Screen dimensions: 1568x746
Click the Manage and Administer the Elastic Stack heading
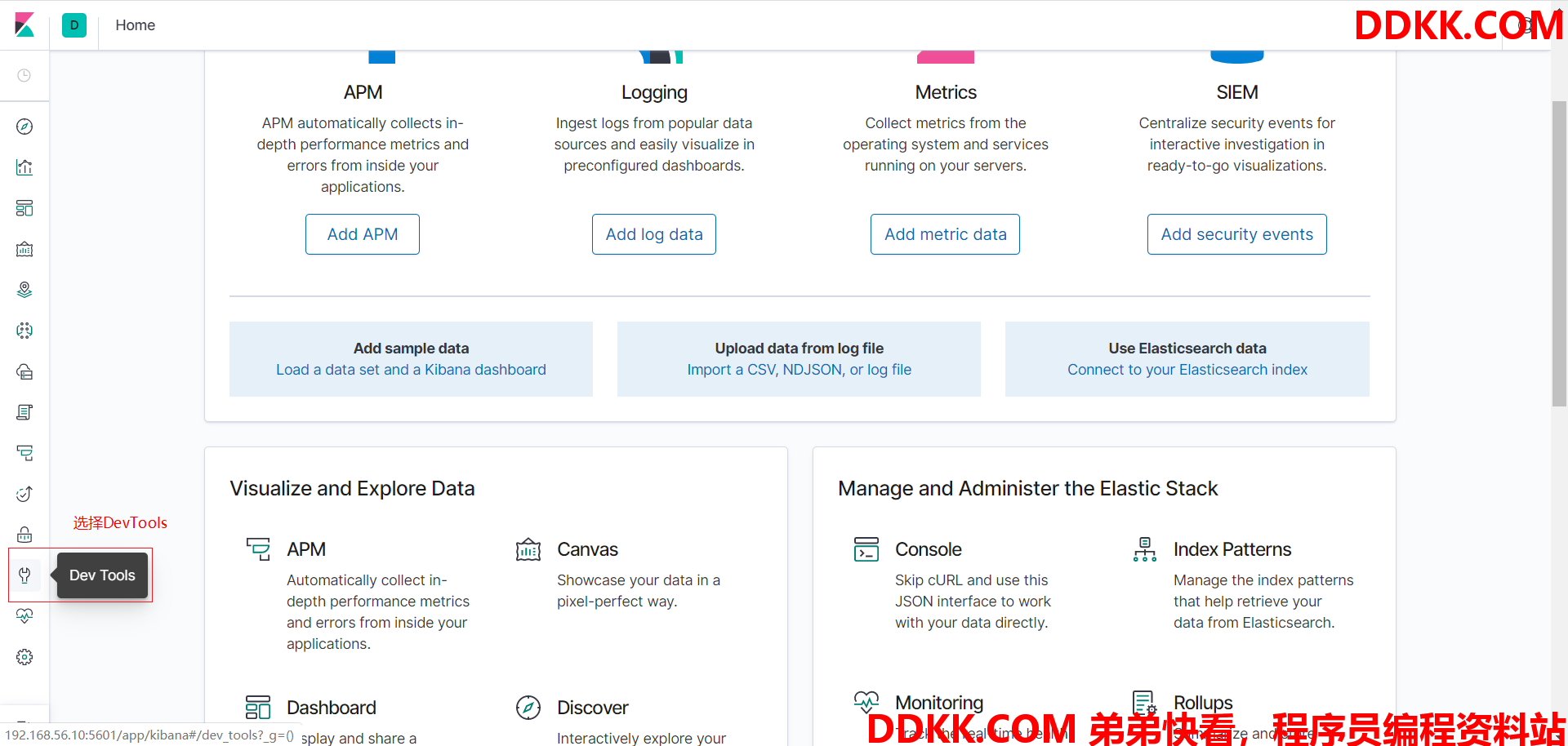click(1027, 488)
